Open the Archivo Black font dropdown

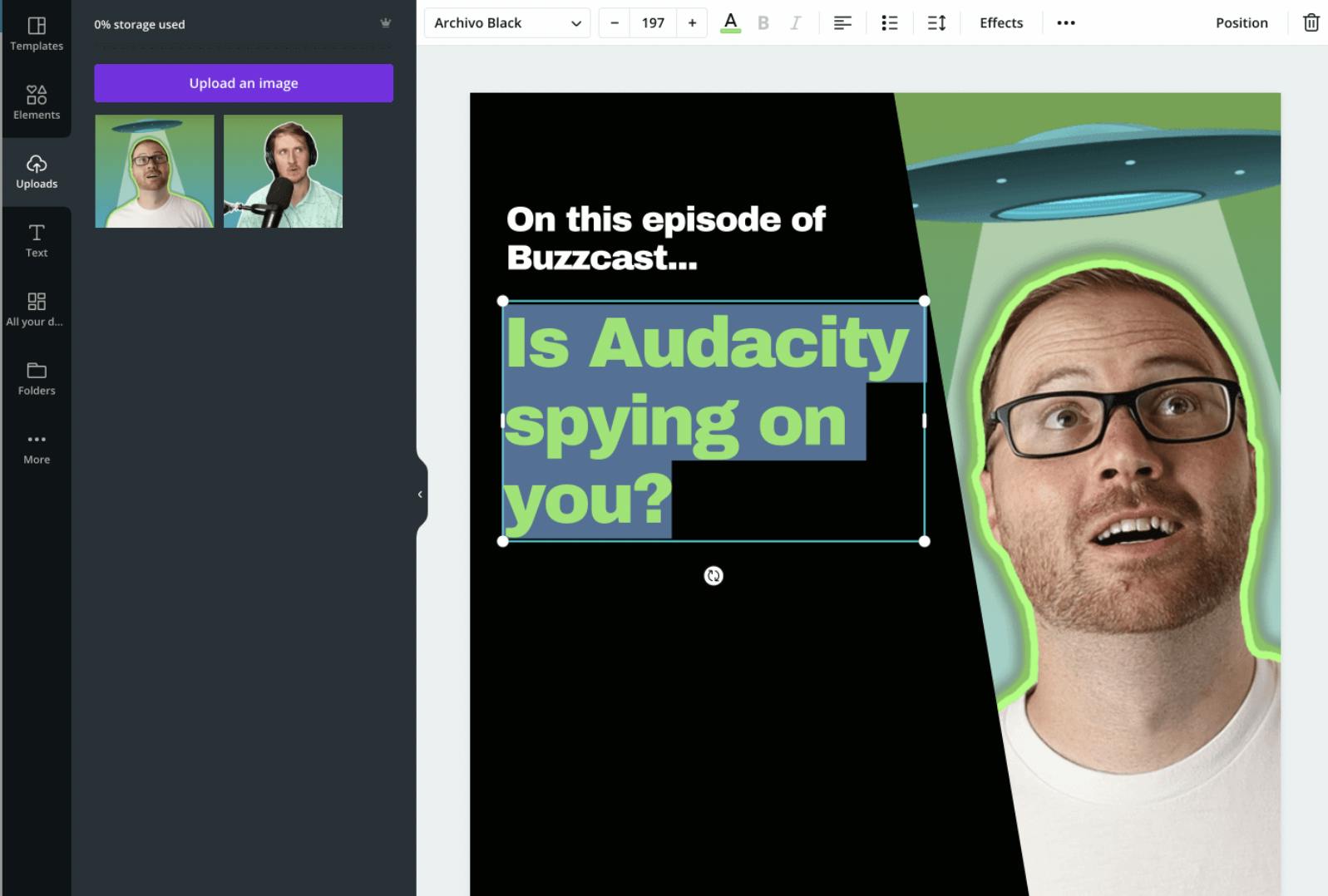point(506,23)
